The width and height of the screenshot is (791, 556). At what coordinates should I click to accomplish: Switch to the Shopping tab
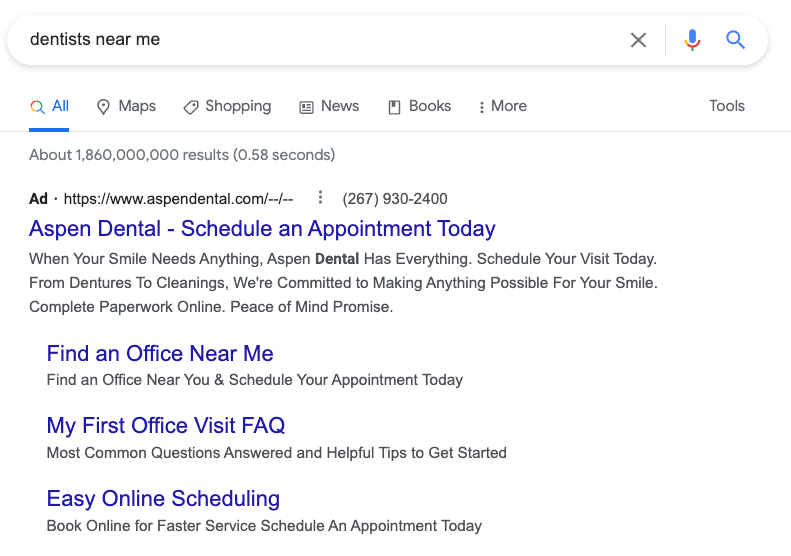point(227,106)
